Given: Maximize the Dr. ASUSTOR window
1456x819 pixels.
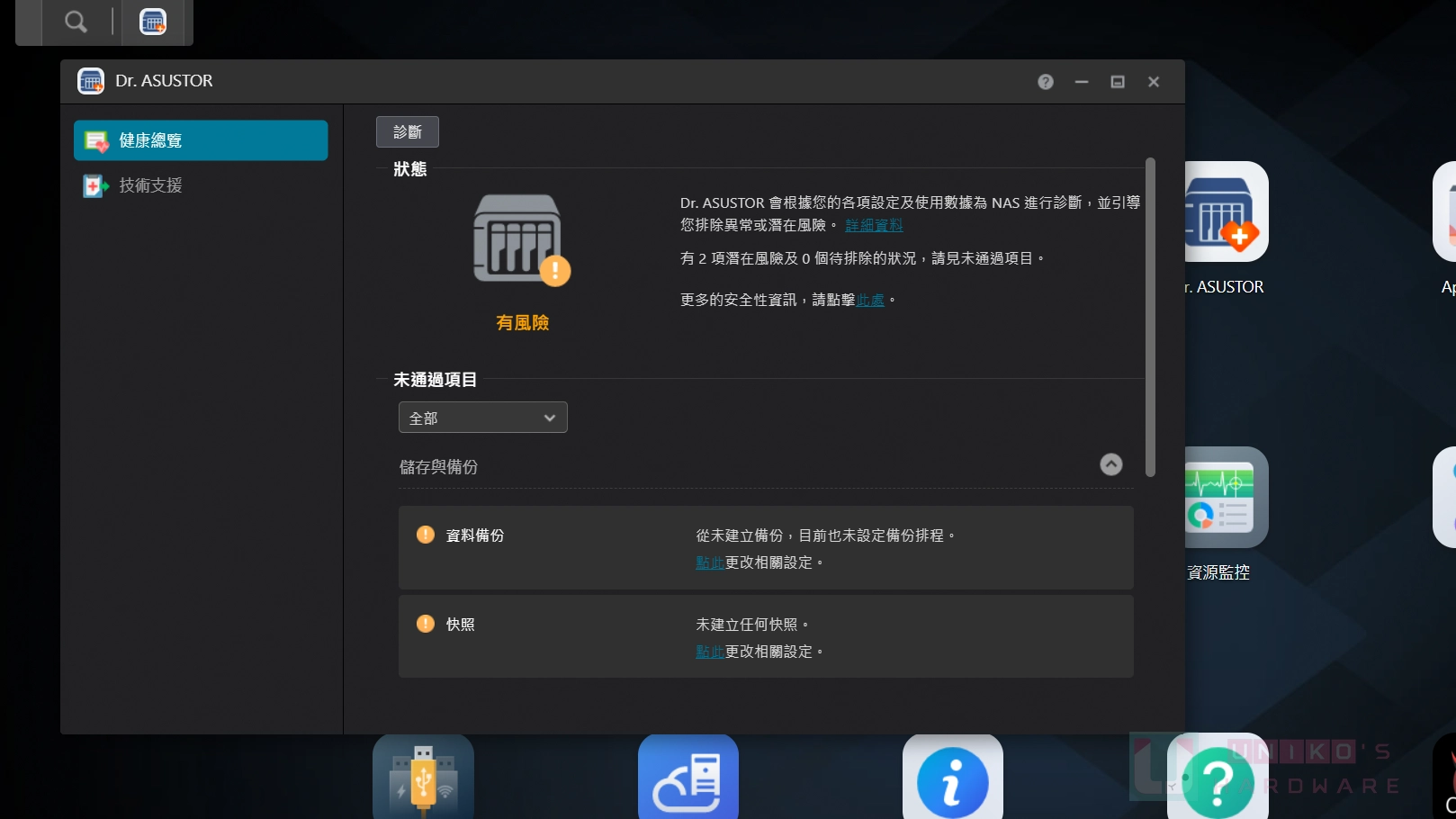Looking at the screenshot, I should point(1118,82).
